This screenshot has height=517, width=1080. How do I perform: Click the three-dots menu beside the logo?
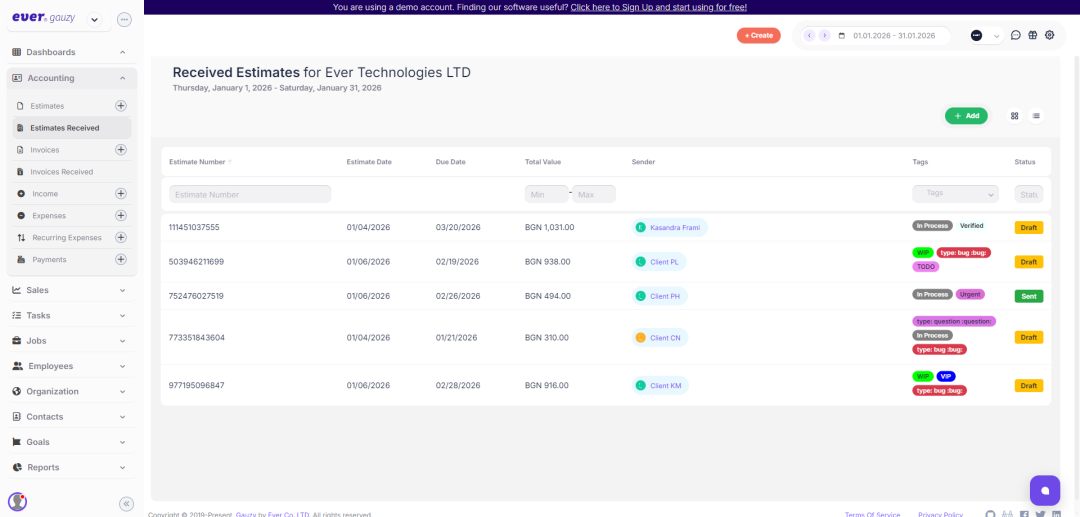pyautogui.click(x=124, y=19)
